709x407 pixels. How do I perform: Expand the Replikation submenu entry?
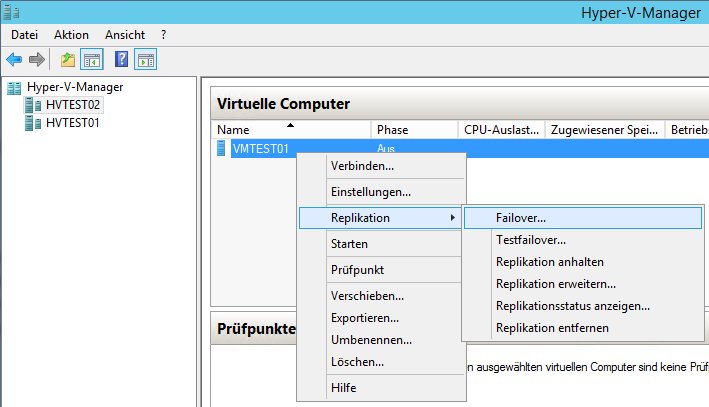(x=360, y=217)
